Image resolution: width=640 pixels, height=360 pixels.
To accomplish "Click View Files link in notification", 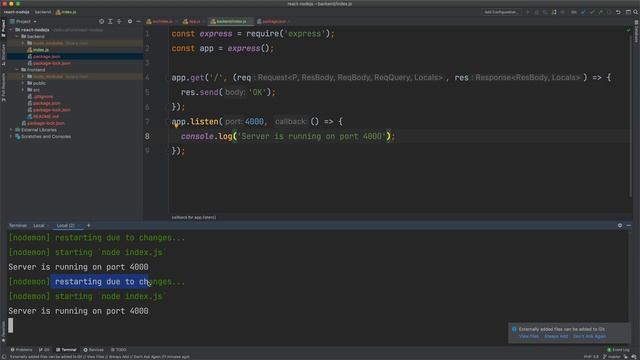I will click(529, 336).
